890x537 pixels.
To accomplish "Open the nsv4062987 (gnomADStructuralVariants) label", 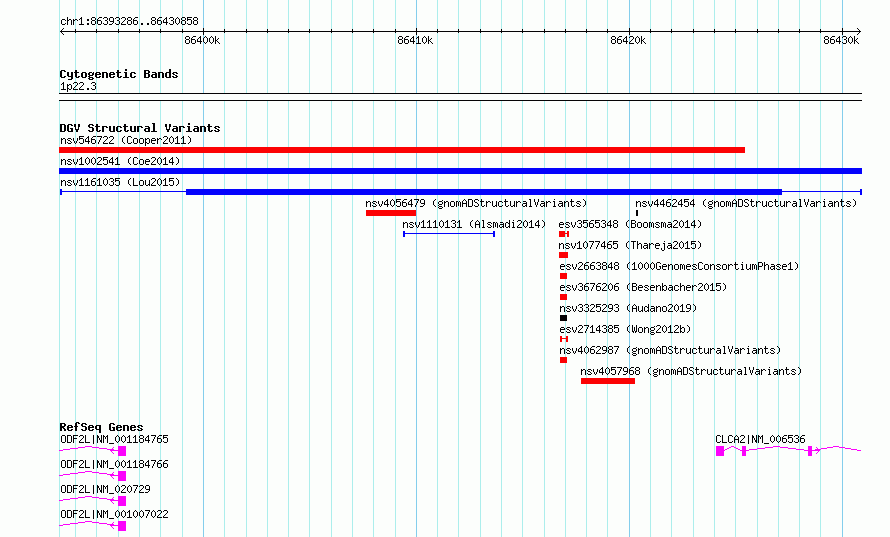I will coord(670,350).
